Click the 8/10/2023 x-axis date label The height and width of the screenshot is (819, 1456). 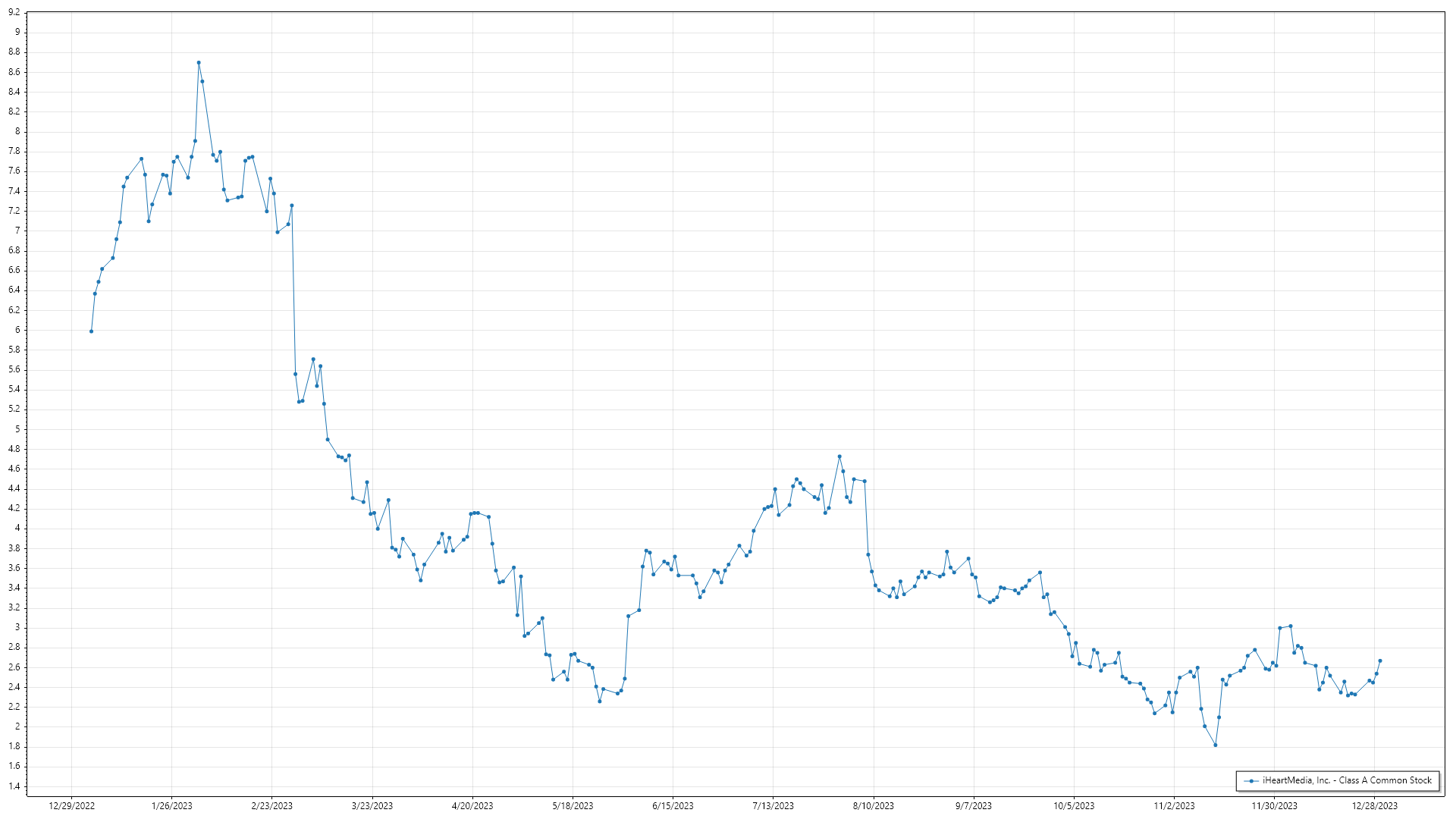pos(874,806)
